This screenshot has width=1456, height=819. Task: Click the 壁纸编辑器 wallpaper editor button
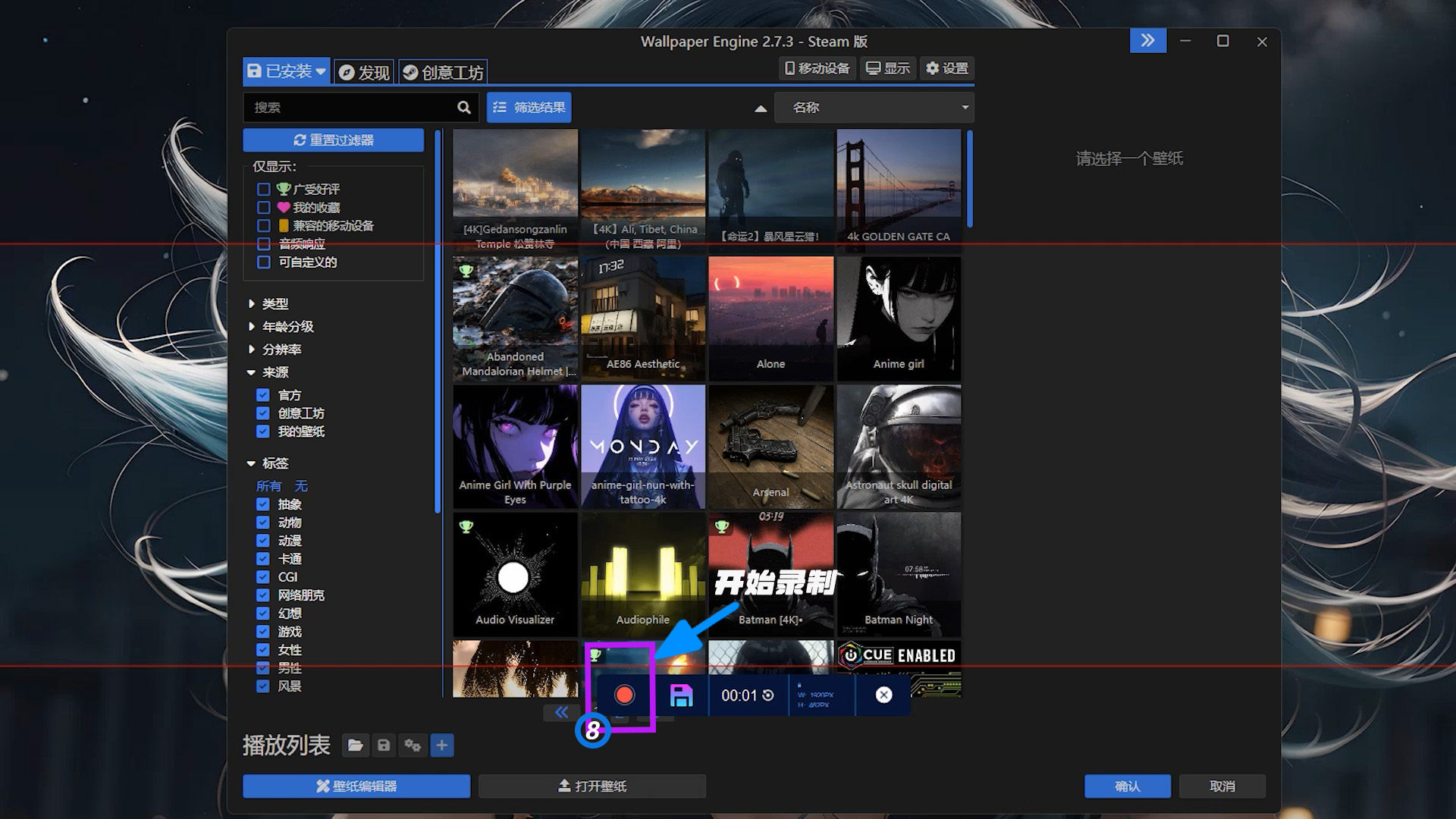tap(356, 786)
